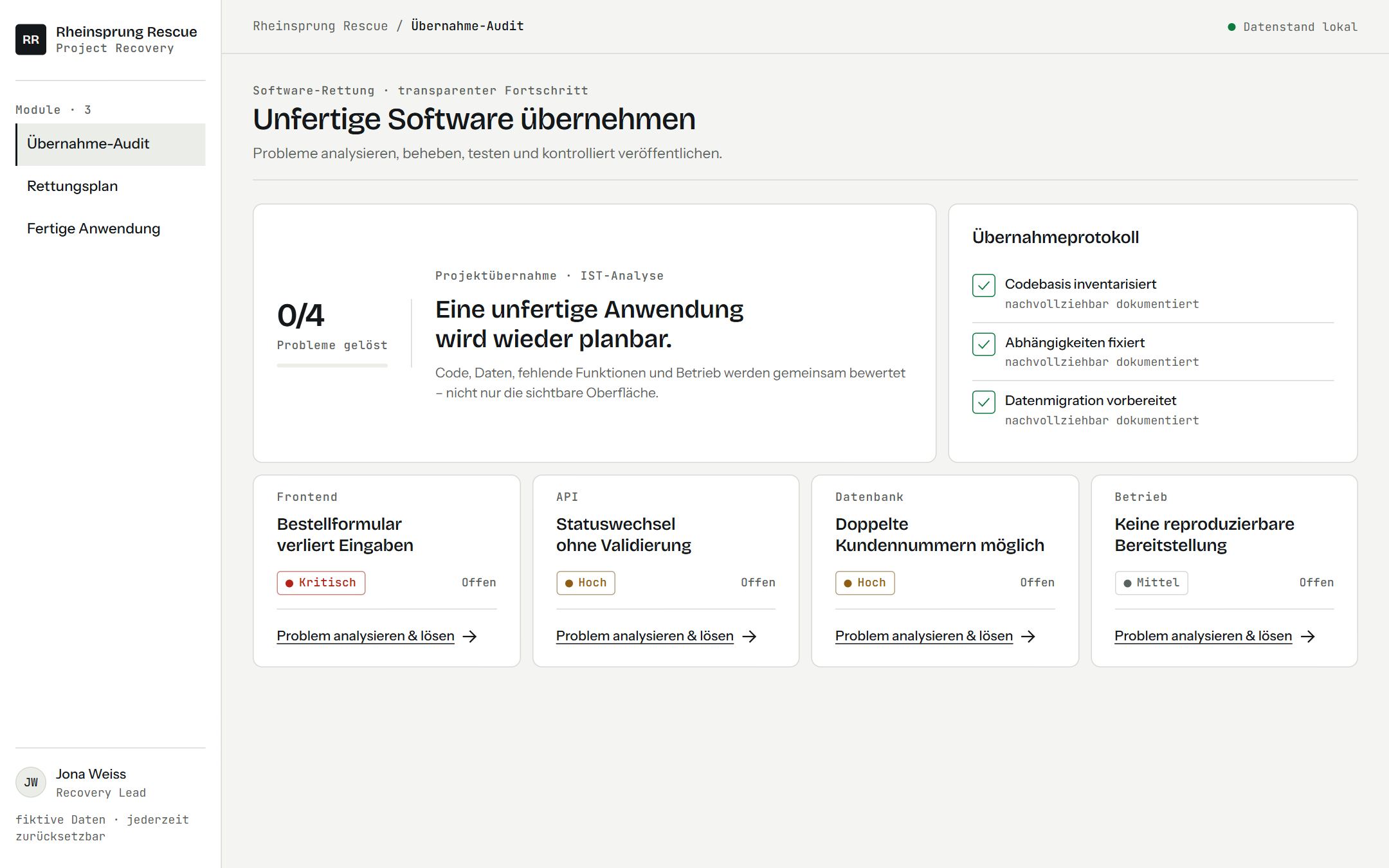This screenshot has height=868, width=1389.
Task: Click the Hoch badge in the API card
Action: 585,583
